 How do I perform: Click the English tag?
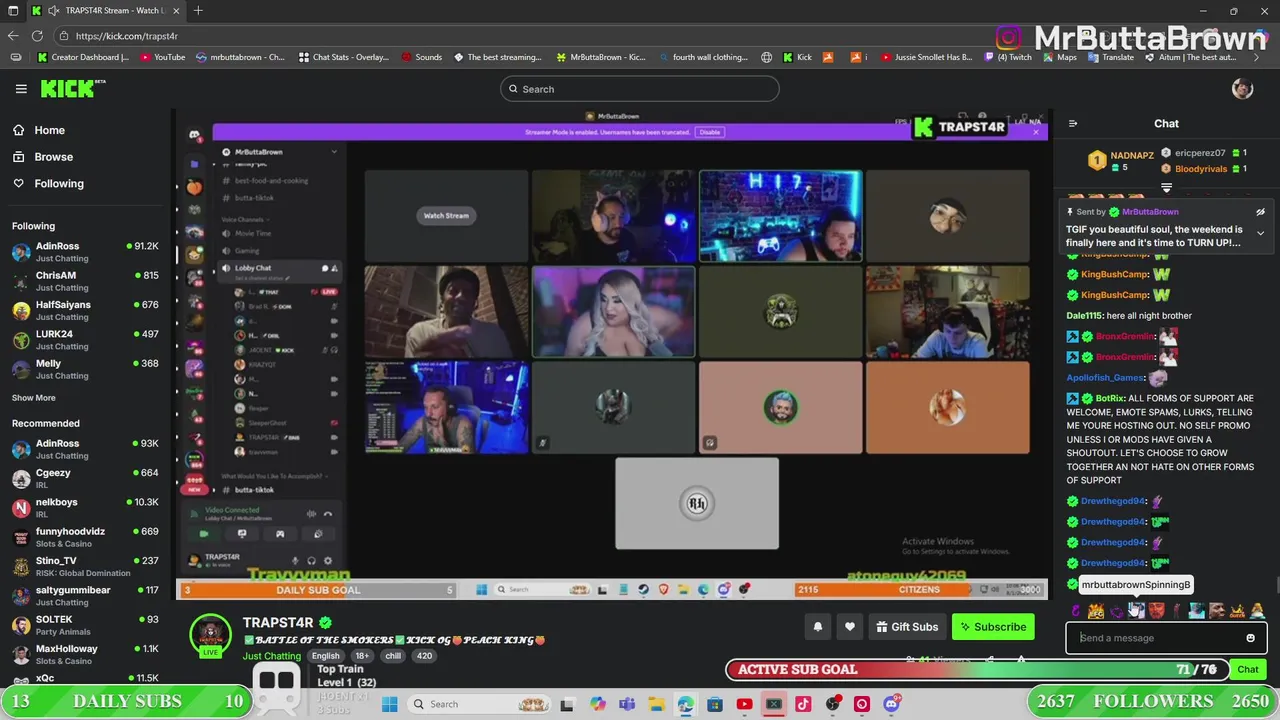[x=325, y=656]
